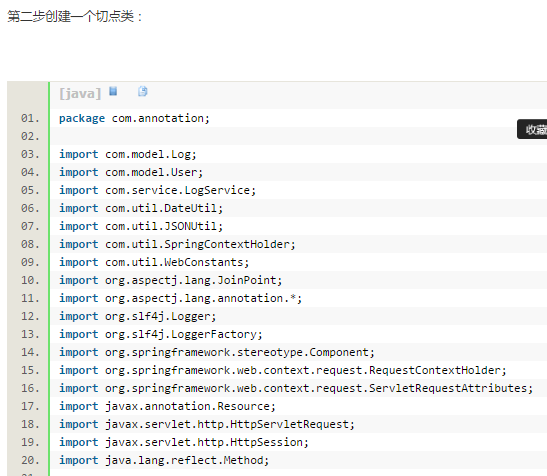Screen dimensions: 547x476
Task: Click line 'package com.annotation;'
Action: (x=134, y=118)
